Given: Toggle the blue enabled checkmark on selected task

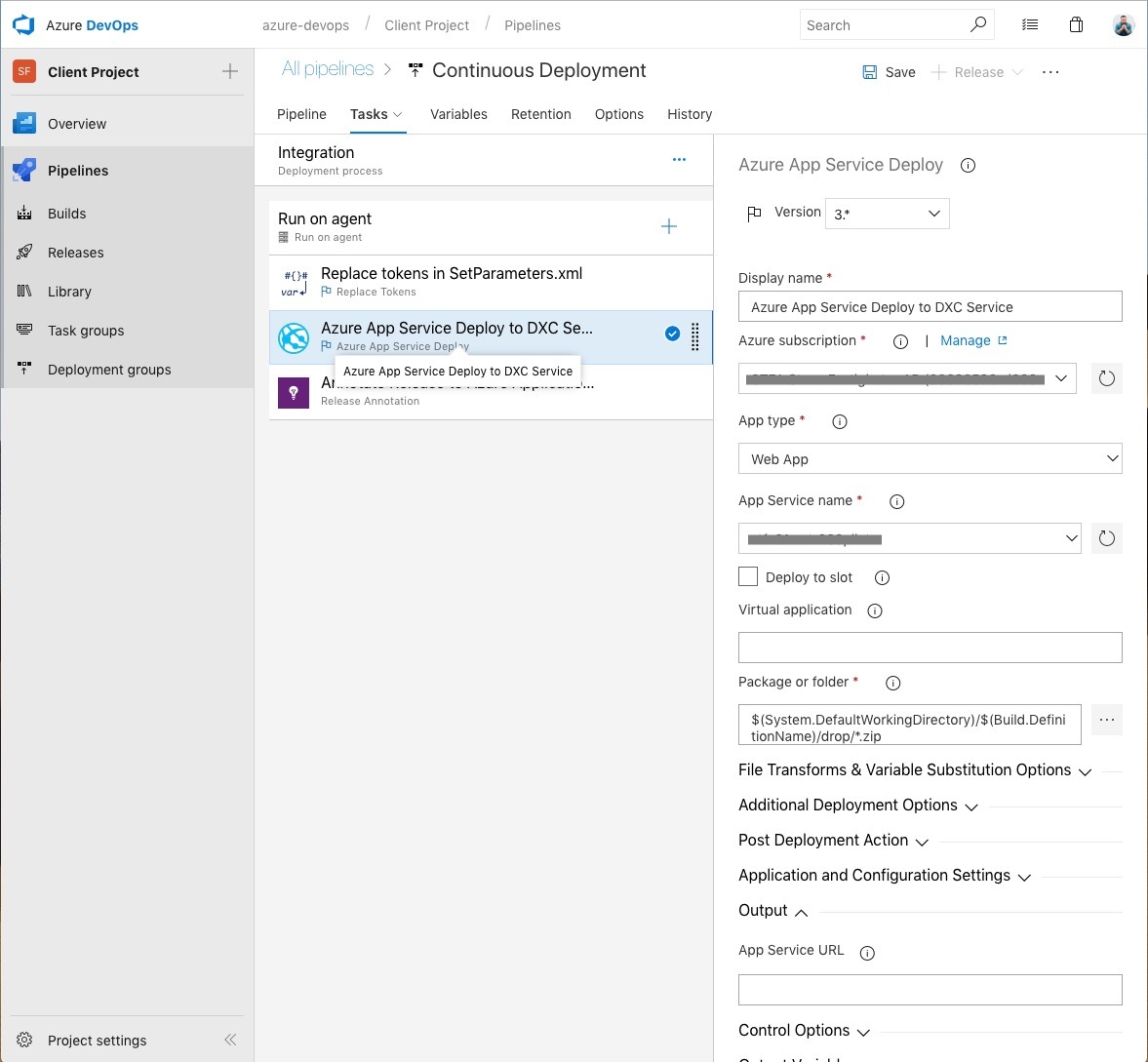Looking at the screenshot, I should [x=672, y=334].
